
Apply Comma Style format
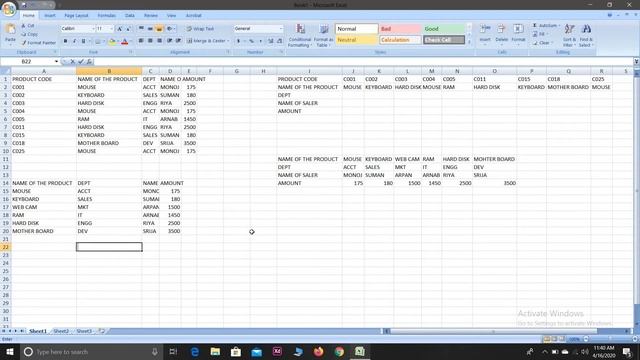click(x=260, y=41)
